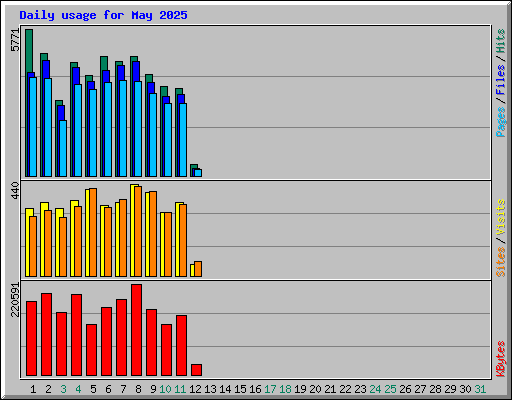Click day 21 on the x-axis
512x400 pixels.
(x=330, y=389)
